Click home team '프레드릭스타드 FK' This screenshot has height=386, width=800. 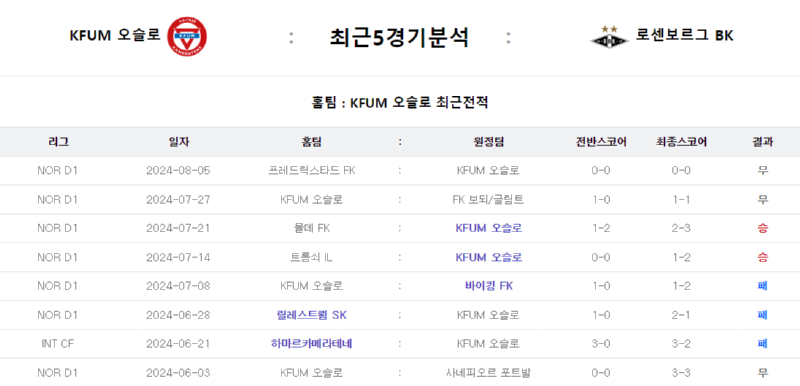coord(312,171)
